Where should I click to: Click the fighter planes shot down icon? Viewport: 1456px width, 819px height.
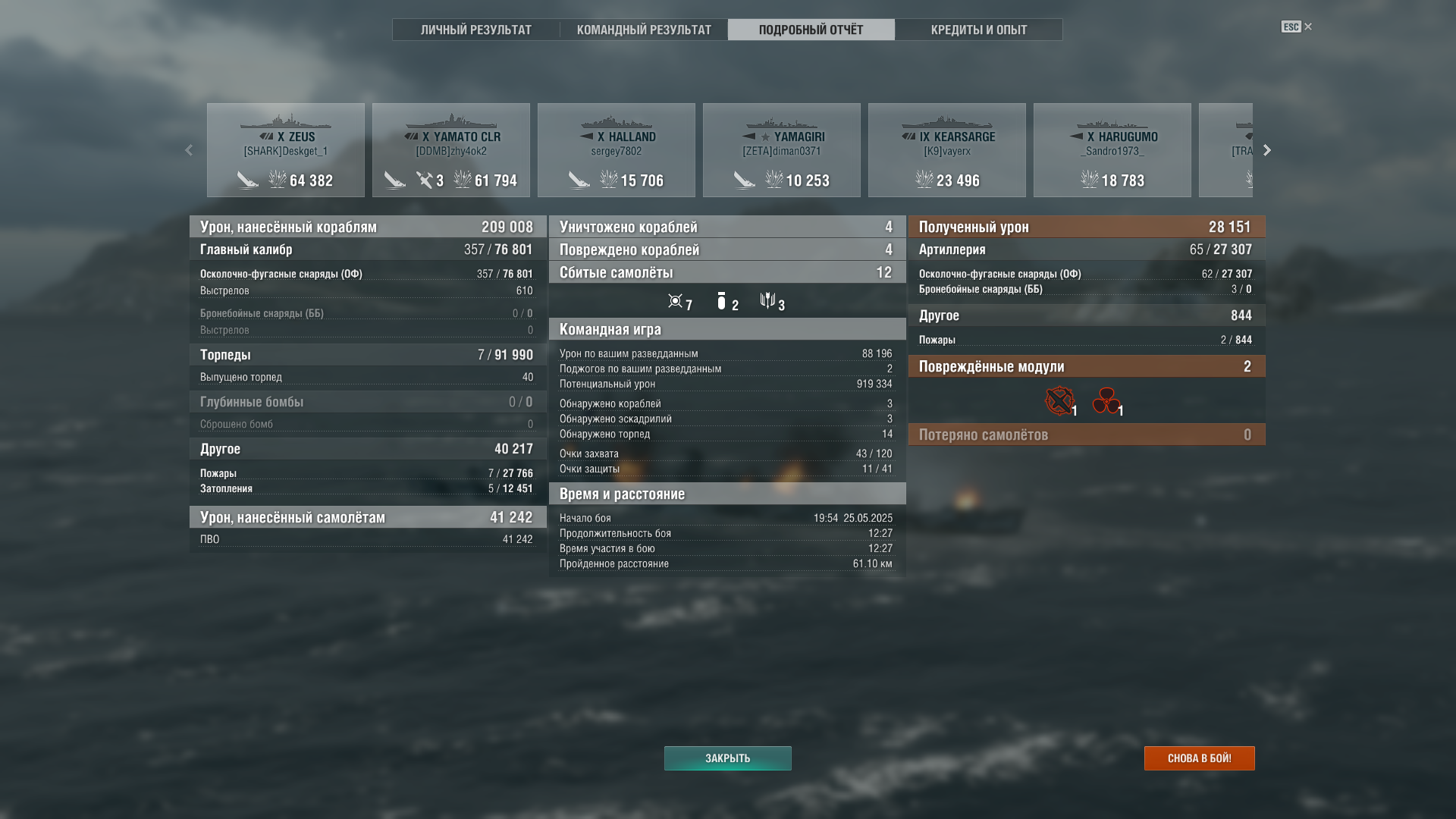point(675,301)
